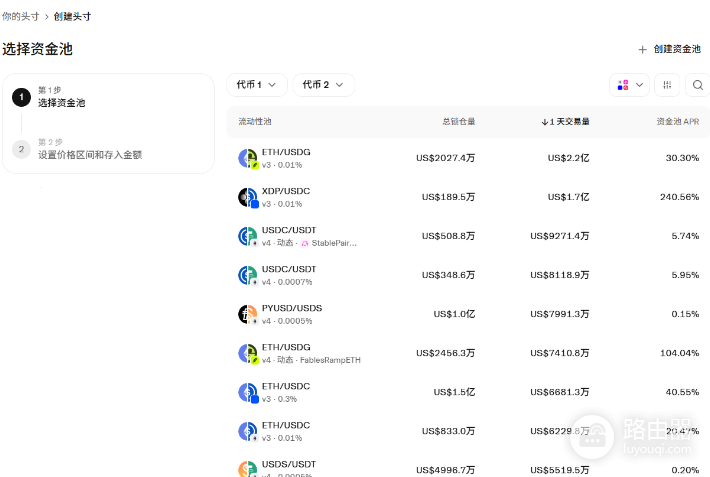Open the filter settings sliders icon

[667, 85]
